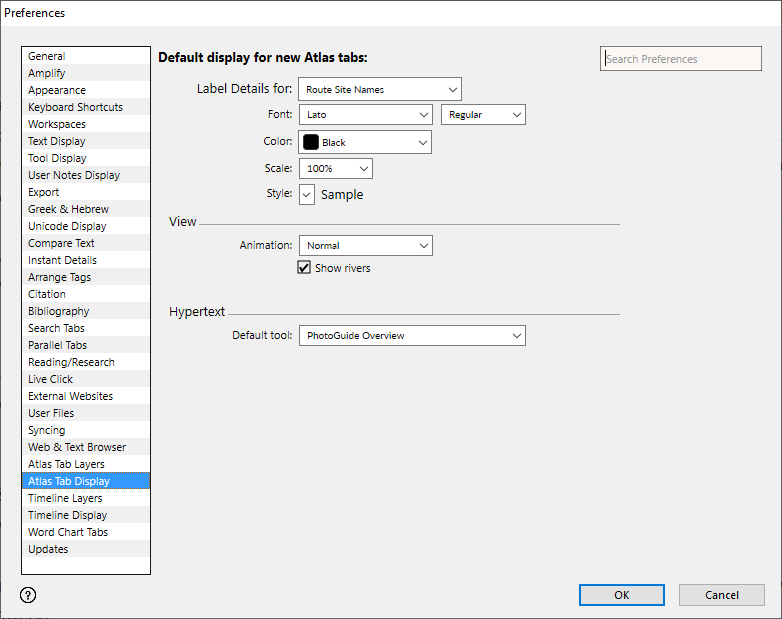Click the Cancel button

(721, 595)
